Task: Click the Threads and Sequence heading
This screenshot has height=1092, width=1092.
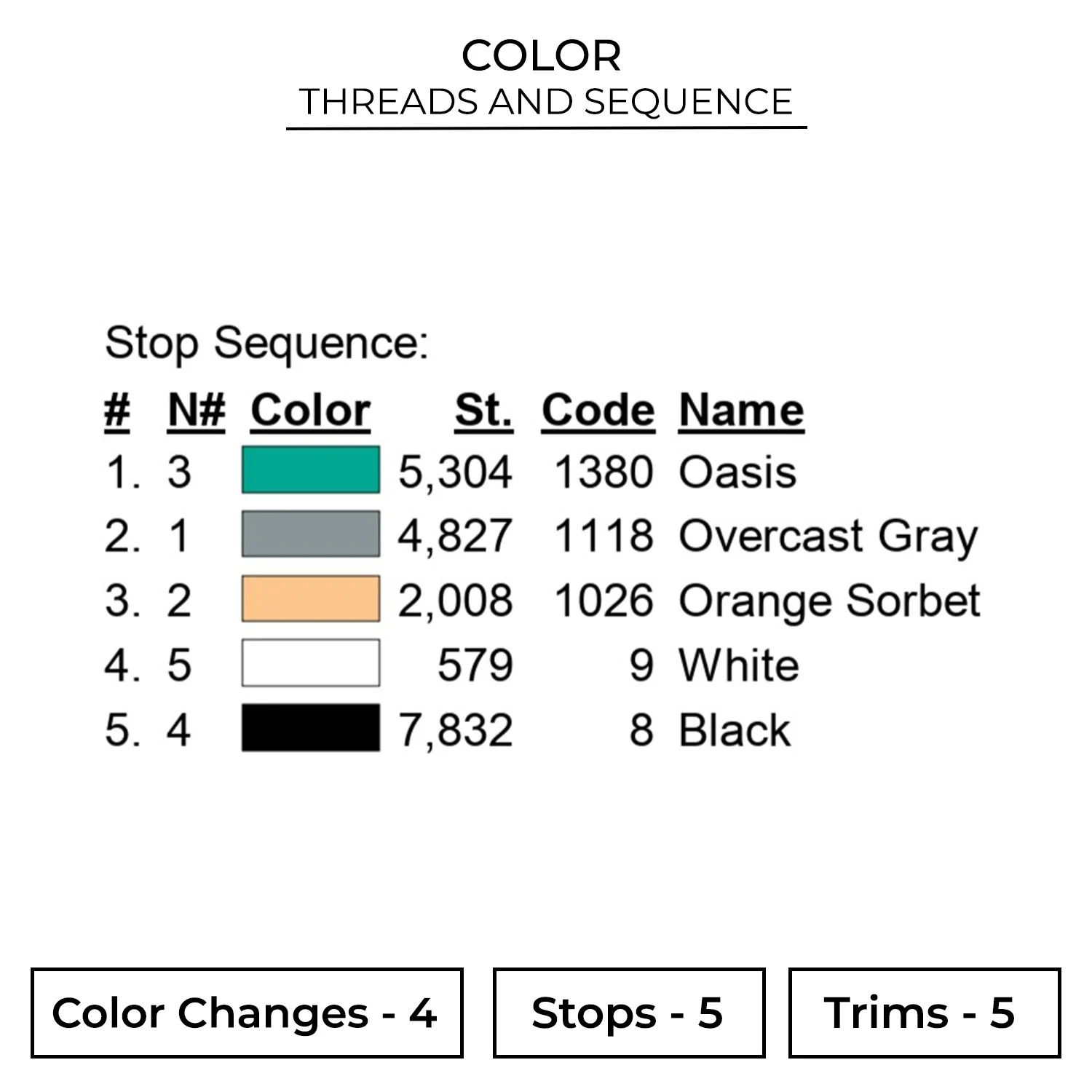Action: click(546, 101)
